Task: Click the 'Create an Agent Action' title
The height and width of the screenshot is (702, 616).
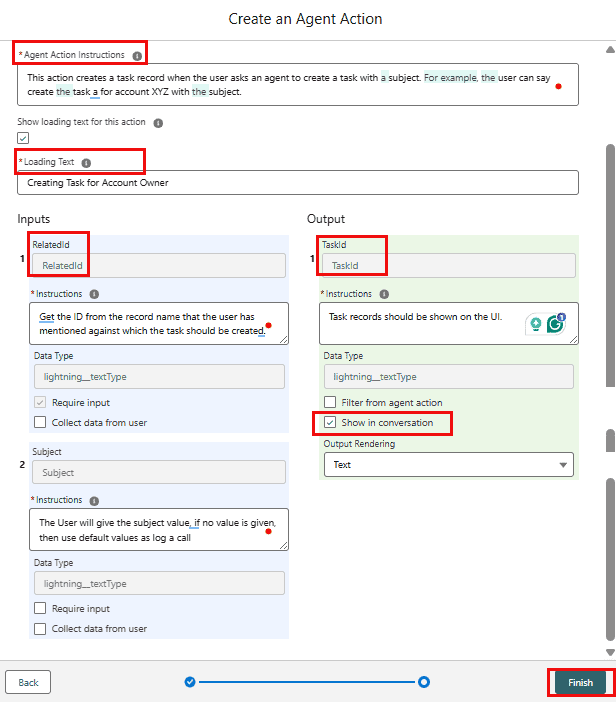Action: 305,19
